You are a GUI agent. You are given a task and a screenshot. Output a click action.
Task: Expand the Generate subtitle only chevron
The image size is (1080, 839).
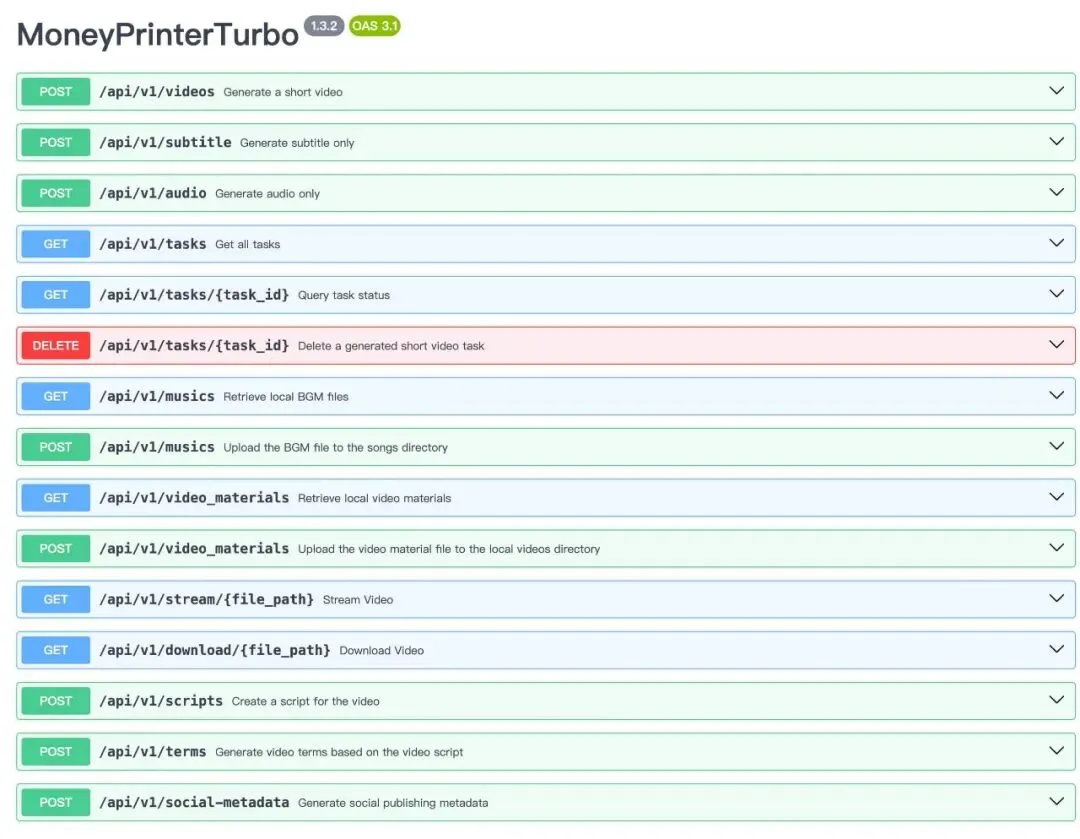1056,142
